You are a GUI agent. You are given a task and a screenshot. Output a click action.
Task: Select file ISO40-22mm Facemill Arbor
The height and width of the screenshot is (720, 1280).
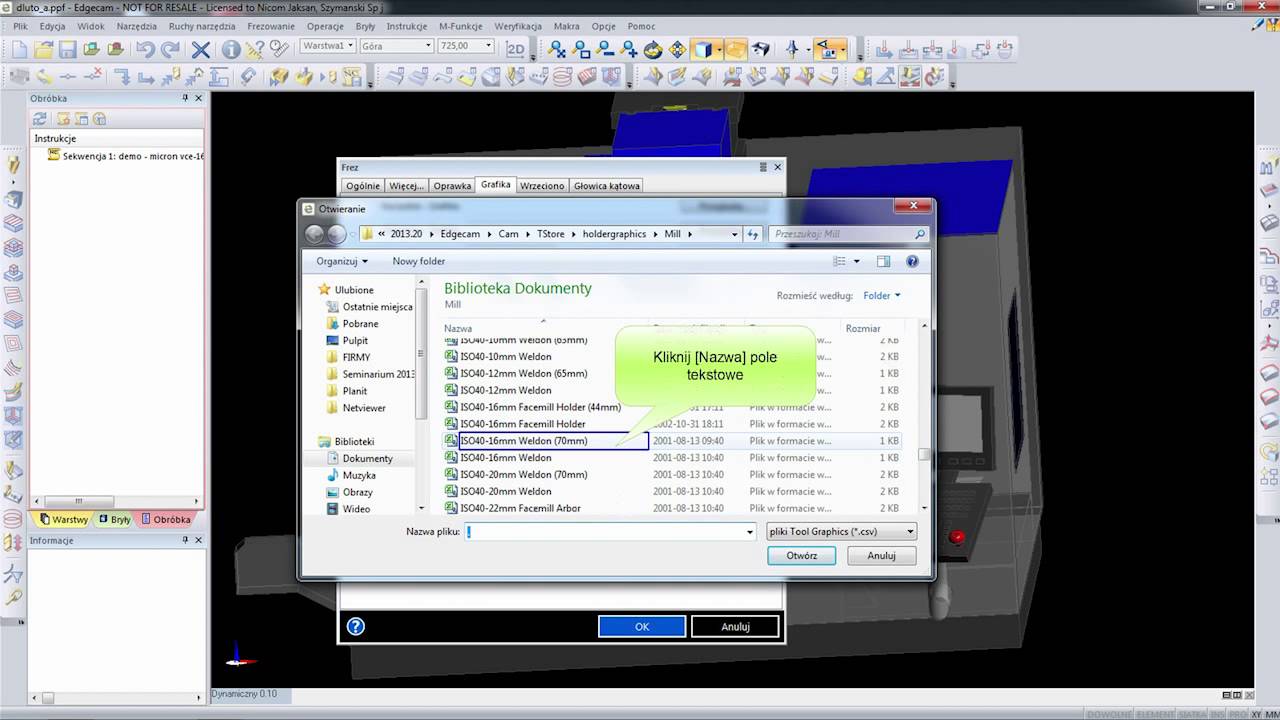point(520,509)
